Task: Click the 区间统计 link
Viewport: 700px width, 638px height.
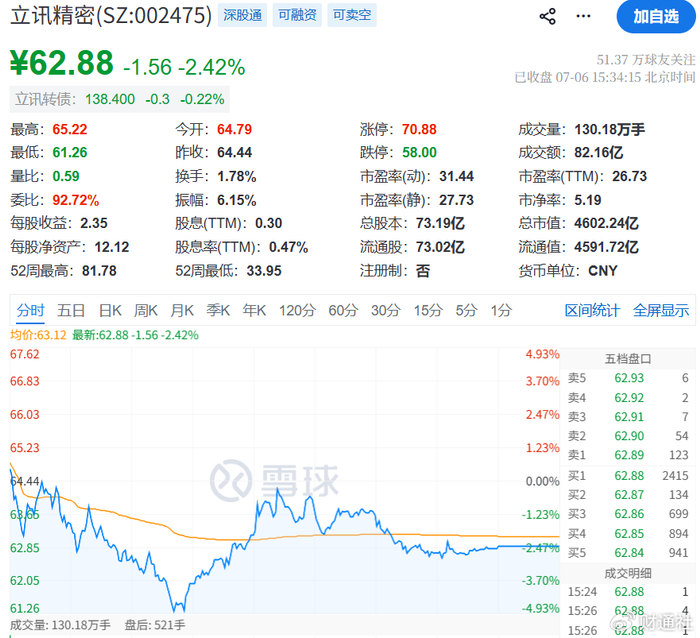Action: point(592,310)
